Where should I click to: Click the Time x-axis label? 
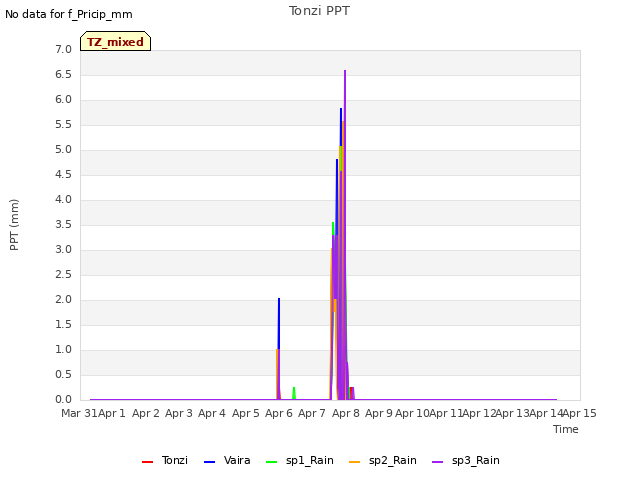(x=566, y=429)
